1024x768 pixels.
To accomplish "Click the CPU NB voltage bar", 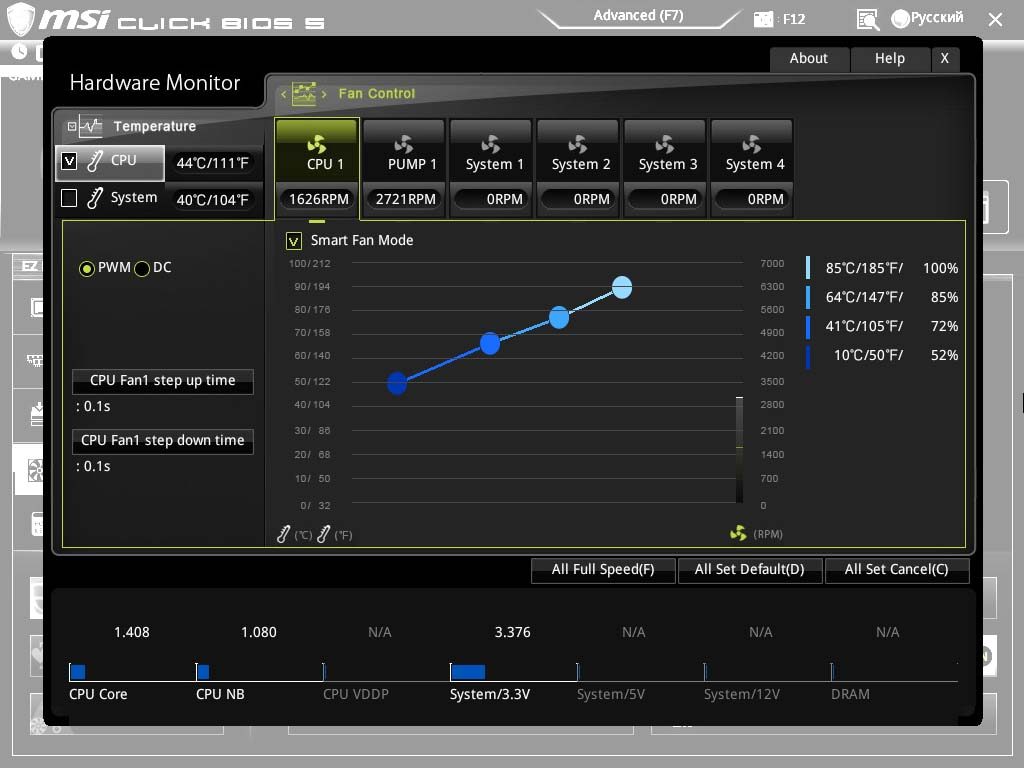I will (x=203, y=672).
